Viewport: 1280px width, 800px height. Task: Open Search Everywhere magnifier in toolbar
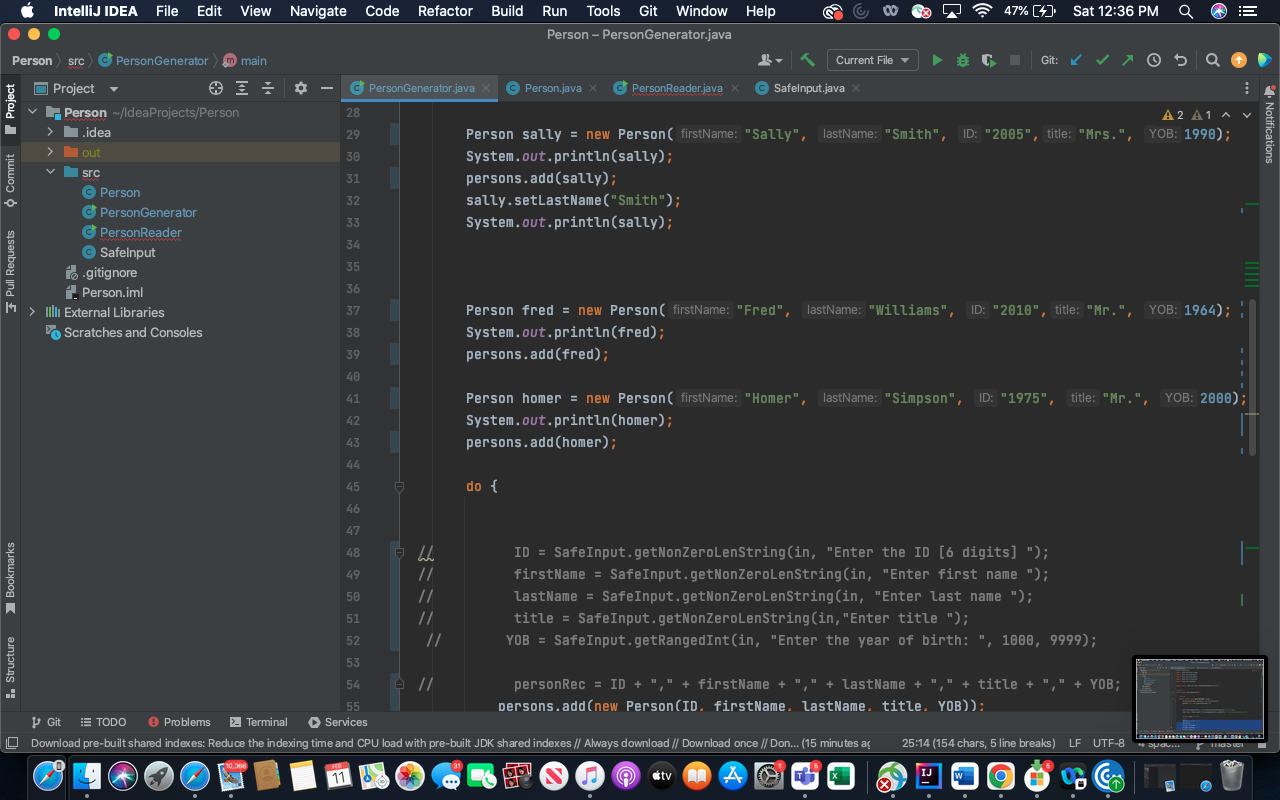1212,60
